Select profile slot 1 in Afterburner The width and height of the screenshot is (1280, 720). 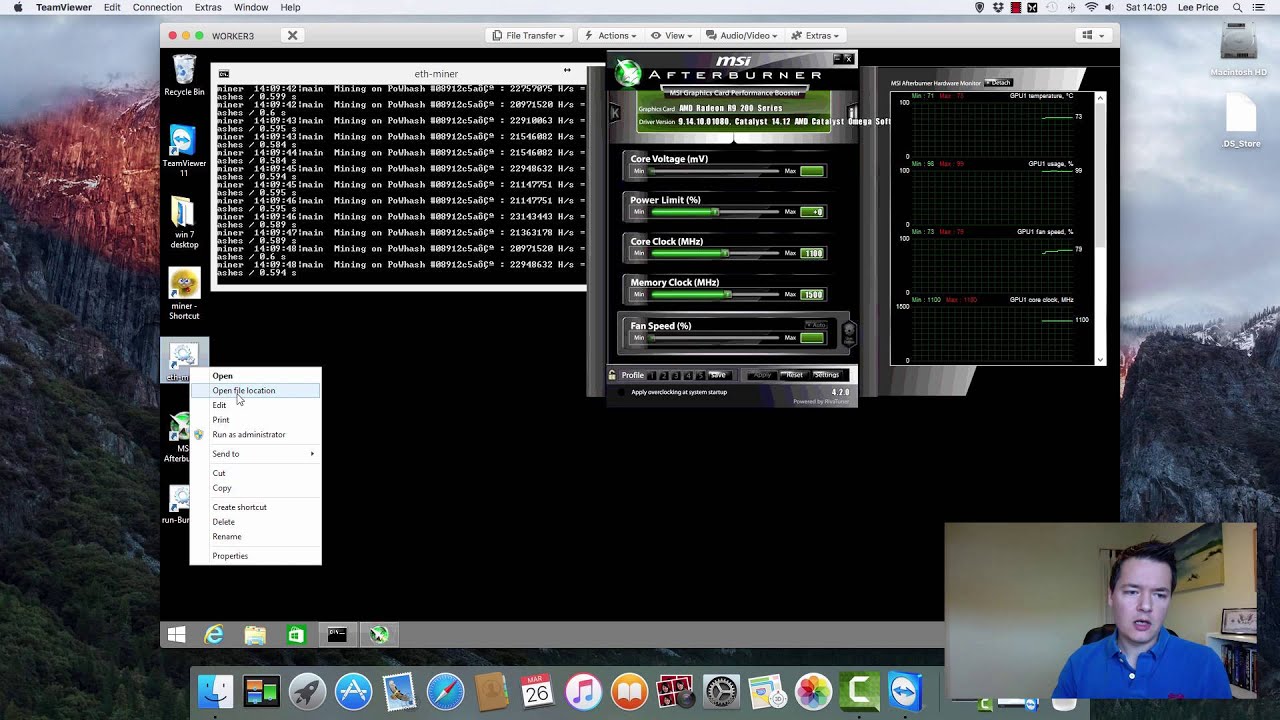click(x=652, y=375)
